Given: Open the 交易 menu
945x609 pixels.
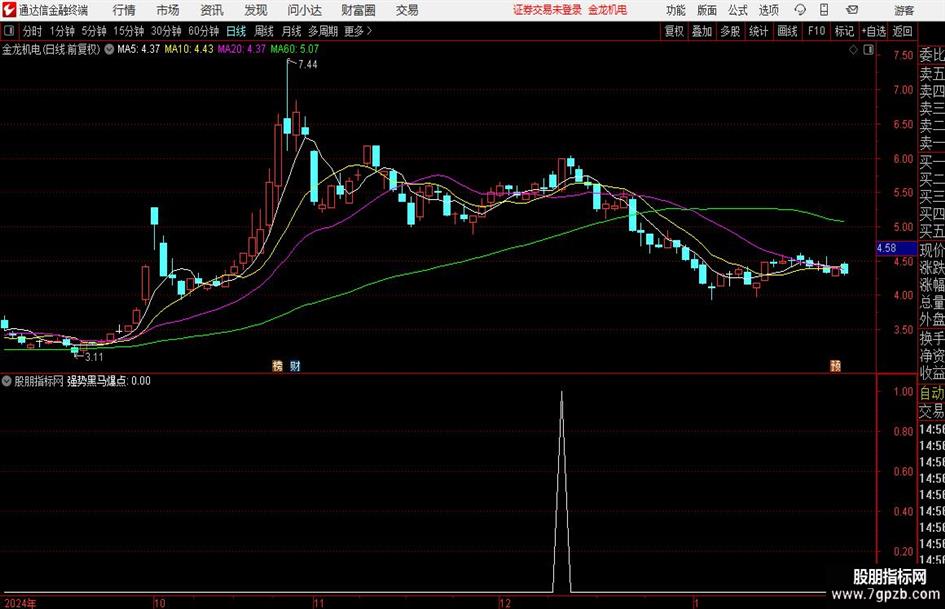Looking at the screenshot, I should pyautogui.click(x=407, y=10).
